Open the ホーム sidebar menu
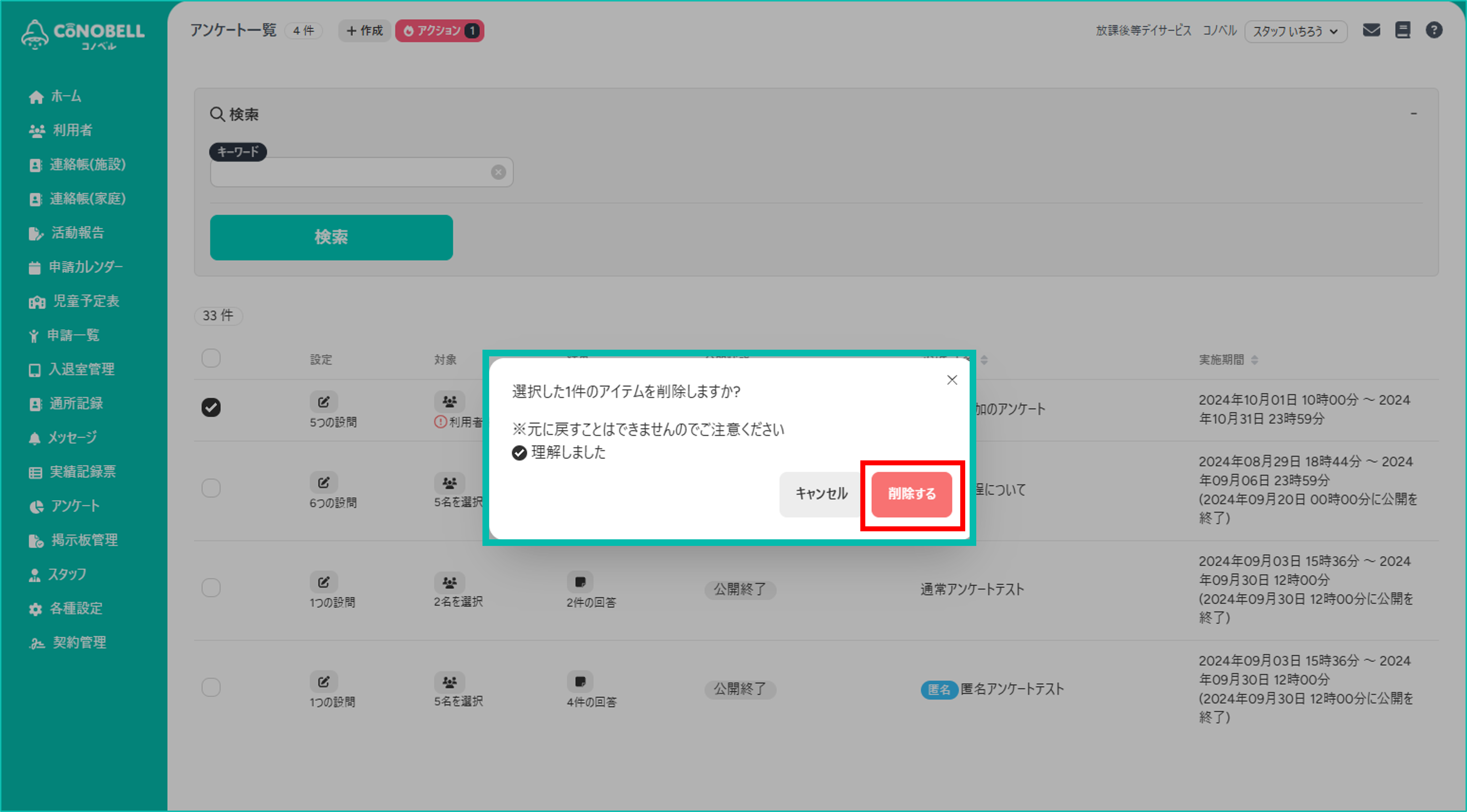 coord(55,97)
